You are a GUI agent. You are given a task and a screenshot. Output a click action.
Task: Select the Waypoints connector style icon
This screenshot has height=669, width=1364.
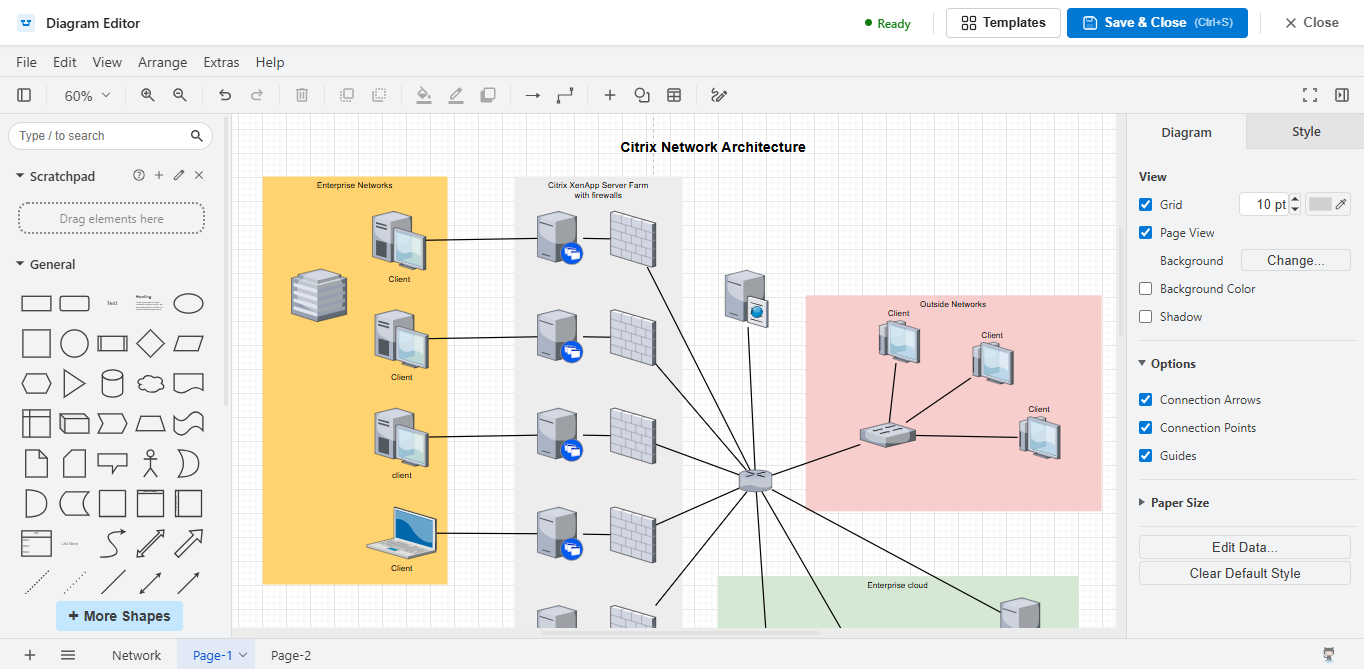coord(565,95)
